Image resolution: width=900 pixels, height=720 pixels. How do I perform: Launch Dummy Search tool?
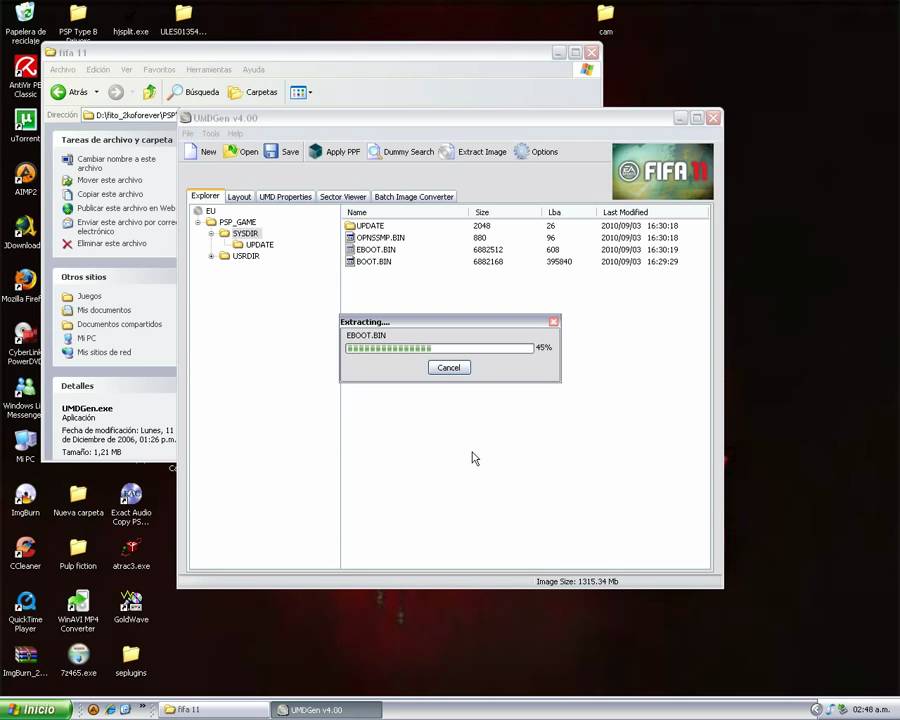[x=401, y=152]
